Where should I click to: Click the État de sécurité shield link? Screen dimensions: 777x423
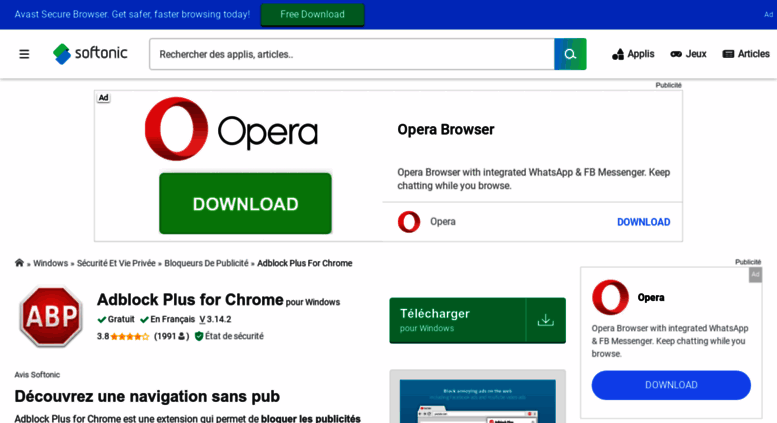click(x=229, y=336)
